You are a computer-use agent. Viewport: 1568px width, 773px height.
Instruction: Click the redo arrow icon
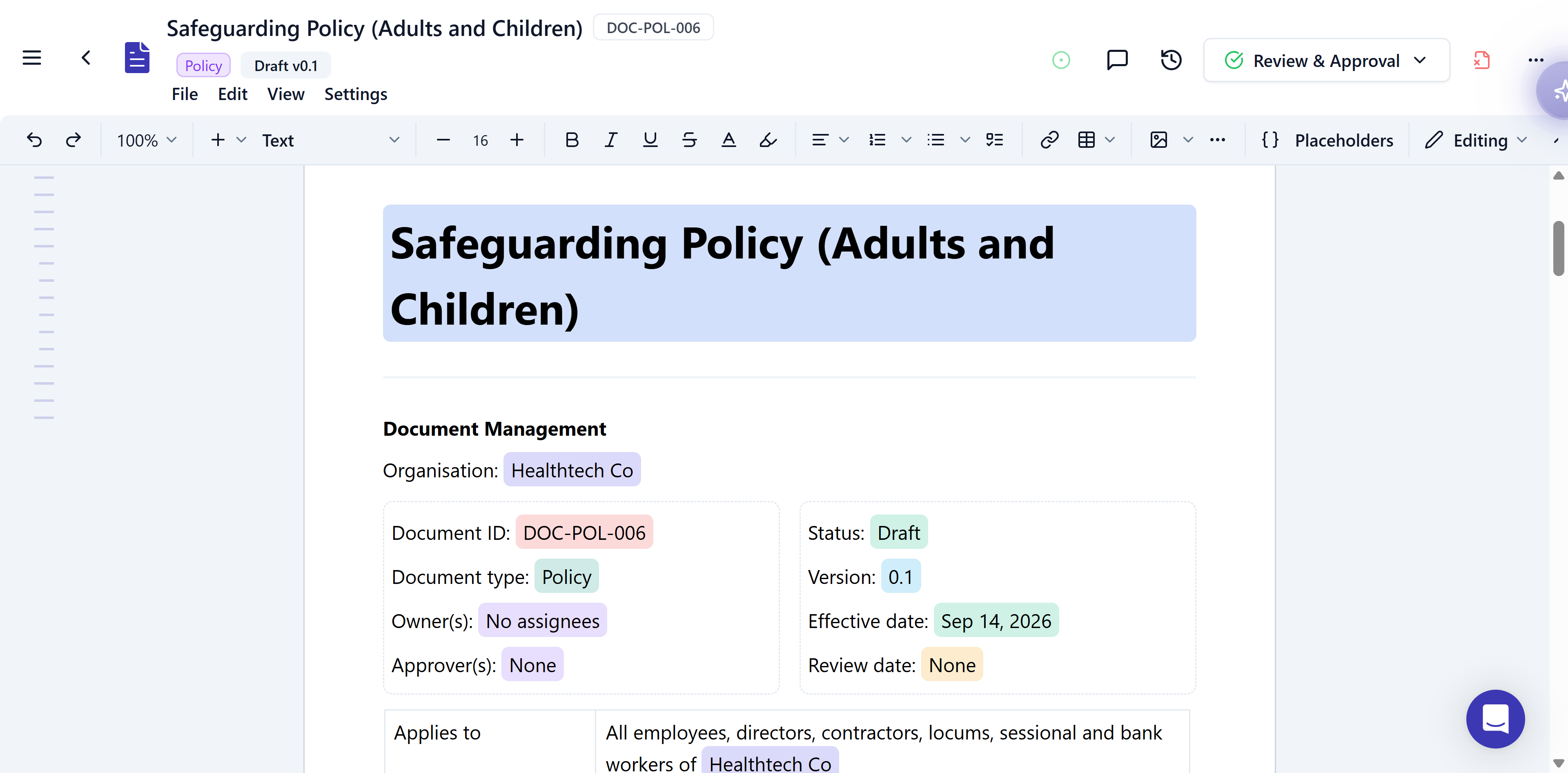(x=73, y=140)
